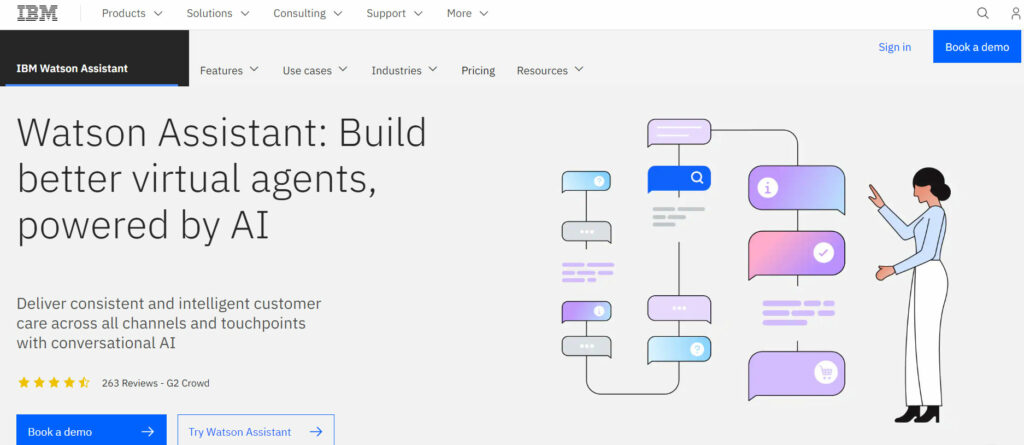The height and width of the screenshot is (445, 1024).
Task: Expand the More menu
Action: pos(468,14)
